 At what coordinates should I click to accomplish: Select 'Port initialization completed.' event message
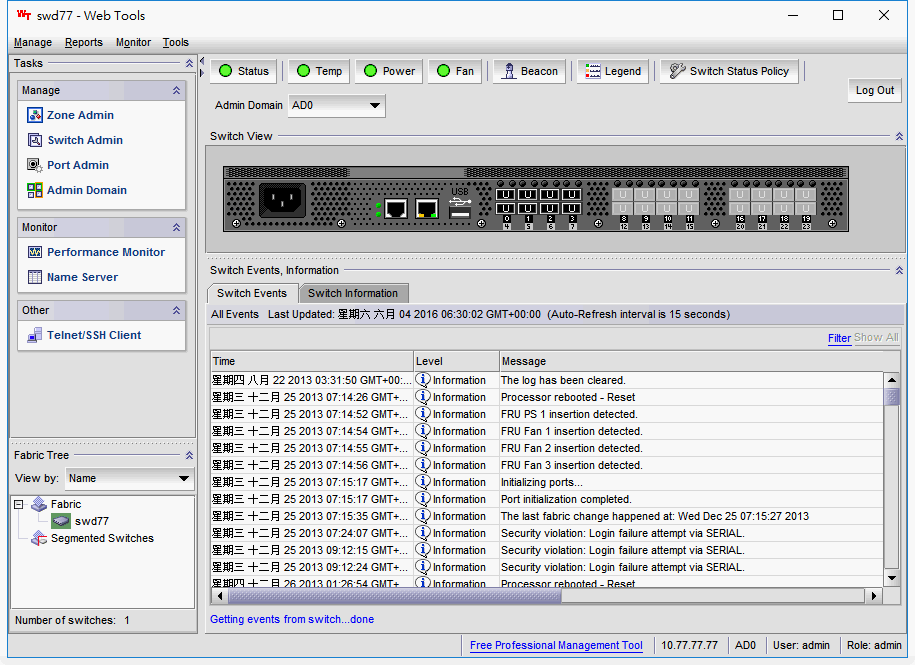pos(566,499)
